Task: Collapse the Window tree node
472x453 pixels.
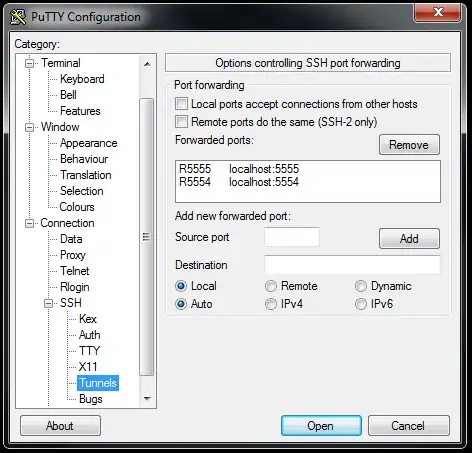Action: pos(30,127)
